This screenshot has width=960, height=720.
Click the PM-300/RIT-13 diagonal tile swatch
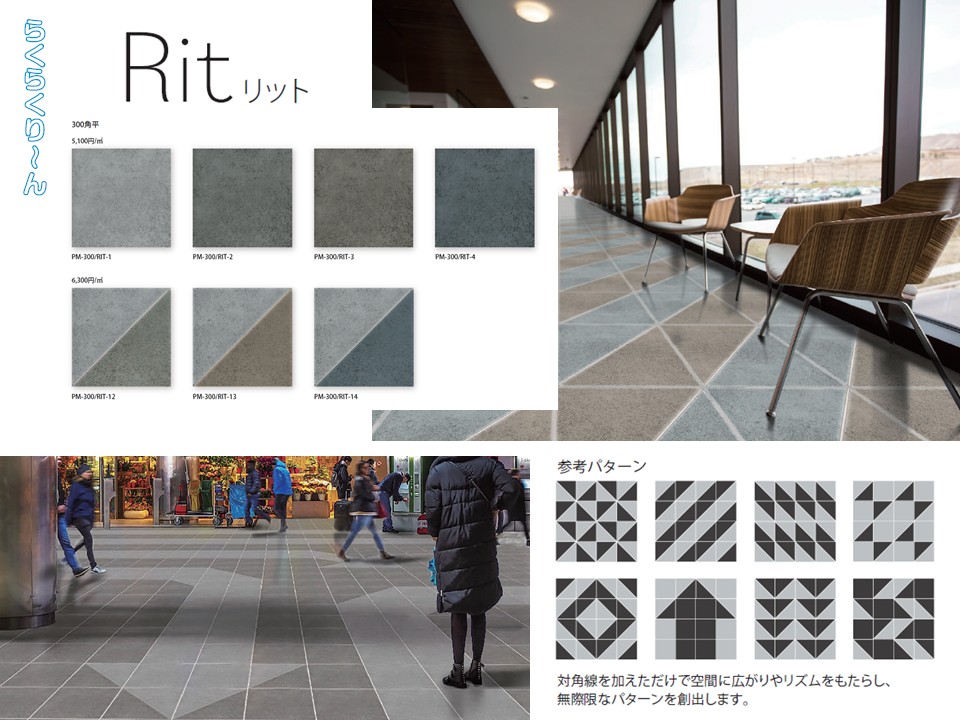[242, 338]
